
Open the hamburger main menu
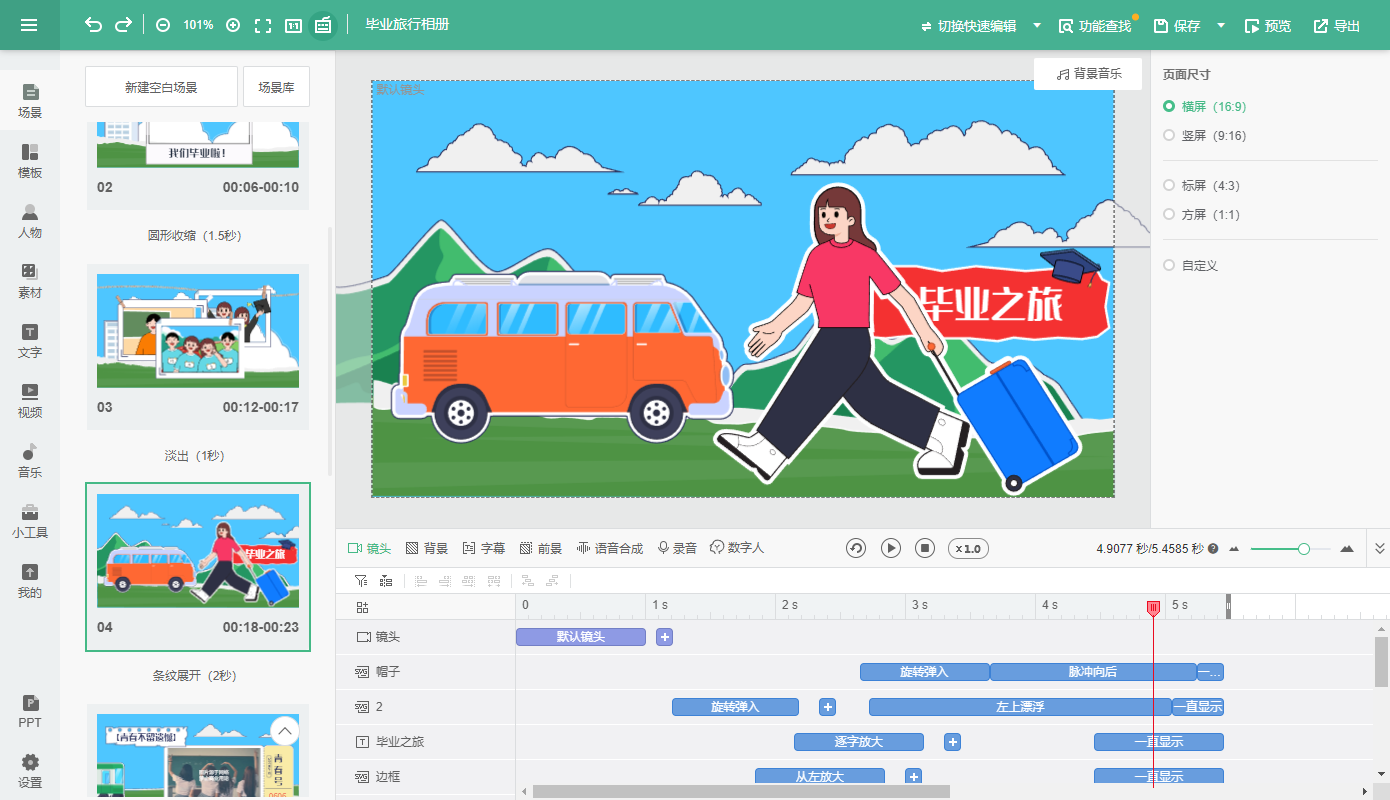coord(29,25)
